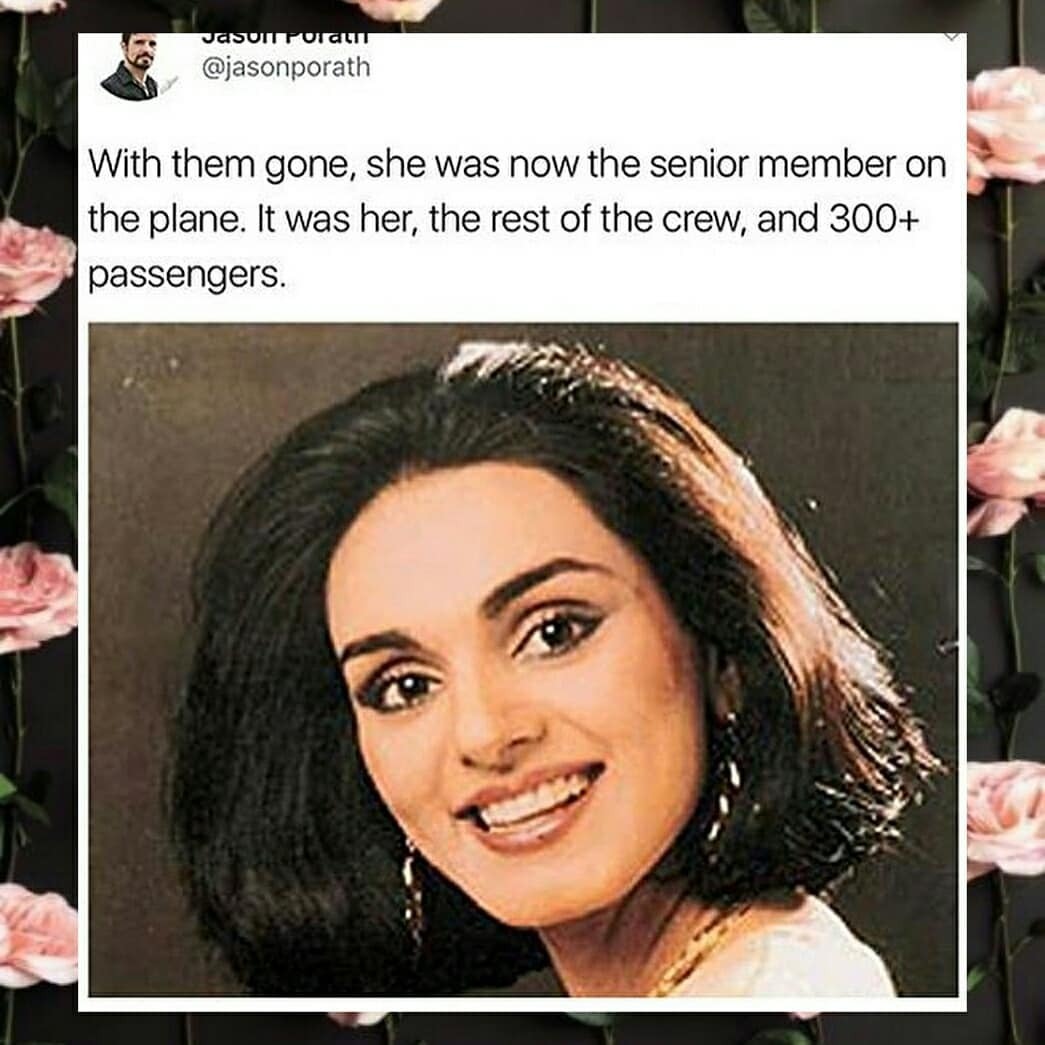Click the pink rose at the bottom left
Viewport: 1045px width, 1045px height.
tap(38, 935)
